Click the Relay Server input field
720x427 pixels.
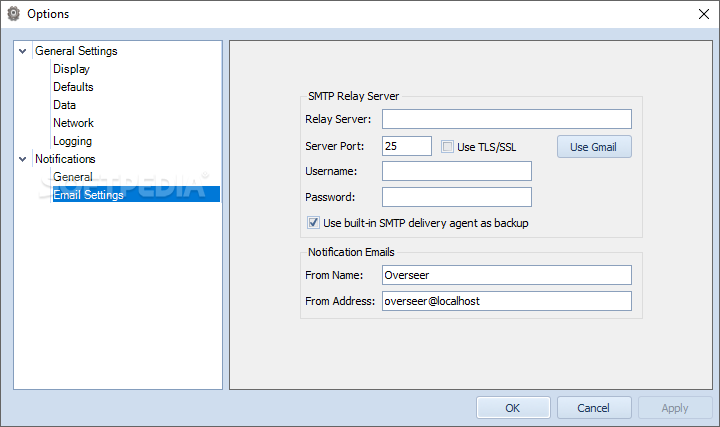coord(507,119)
